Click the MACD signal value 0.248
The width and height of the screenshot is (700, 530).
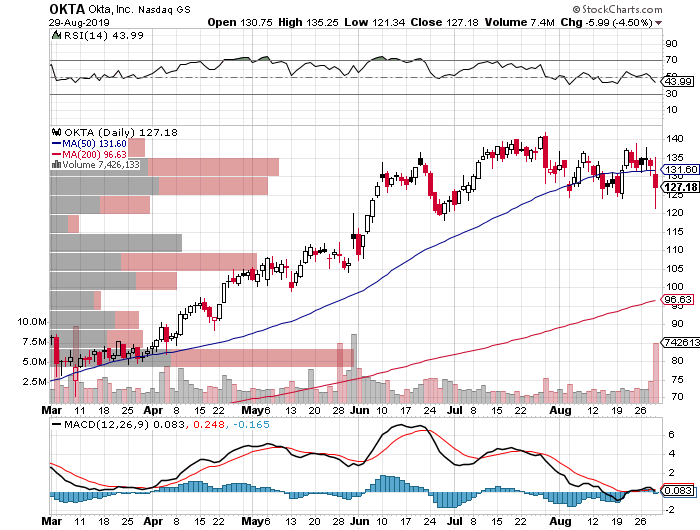tap(208, 424)
